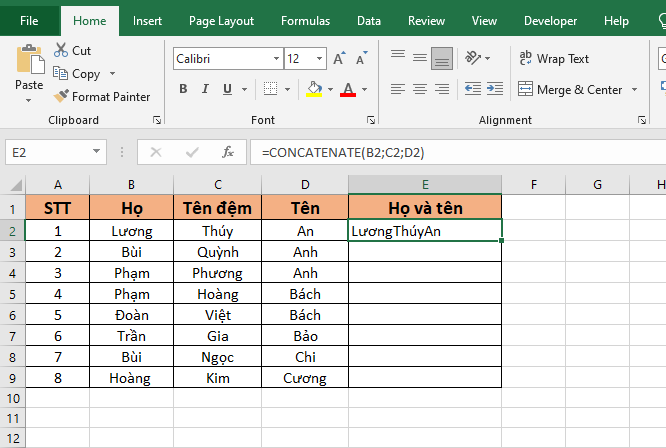Cut the selection with scissors icon
Image resolution: width=666 pixels, height=448 pixels.
click(x=61, y=50)
